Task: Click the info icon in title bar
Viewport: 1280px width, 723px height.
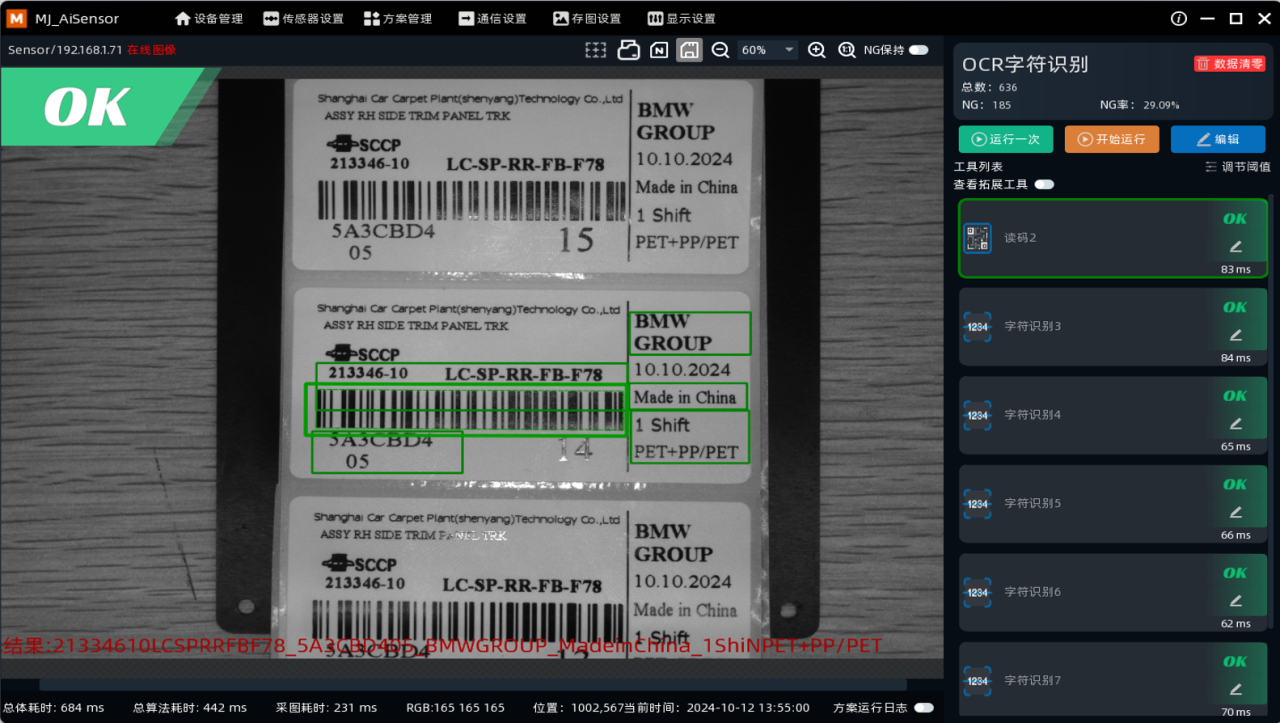Action: [x=1178, y=18]
